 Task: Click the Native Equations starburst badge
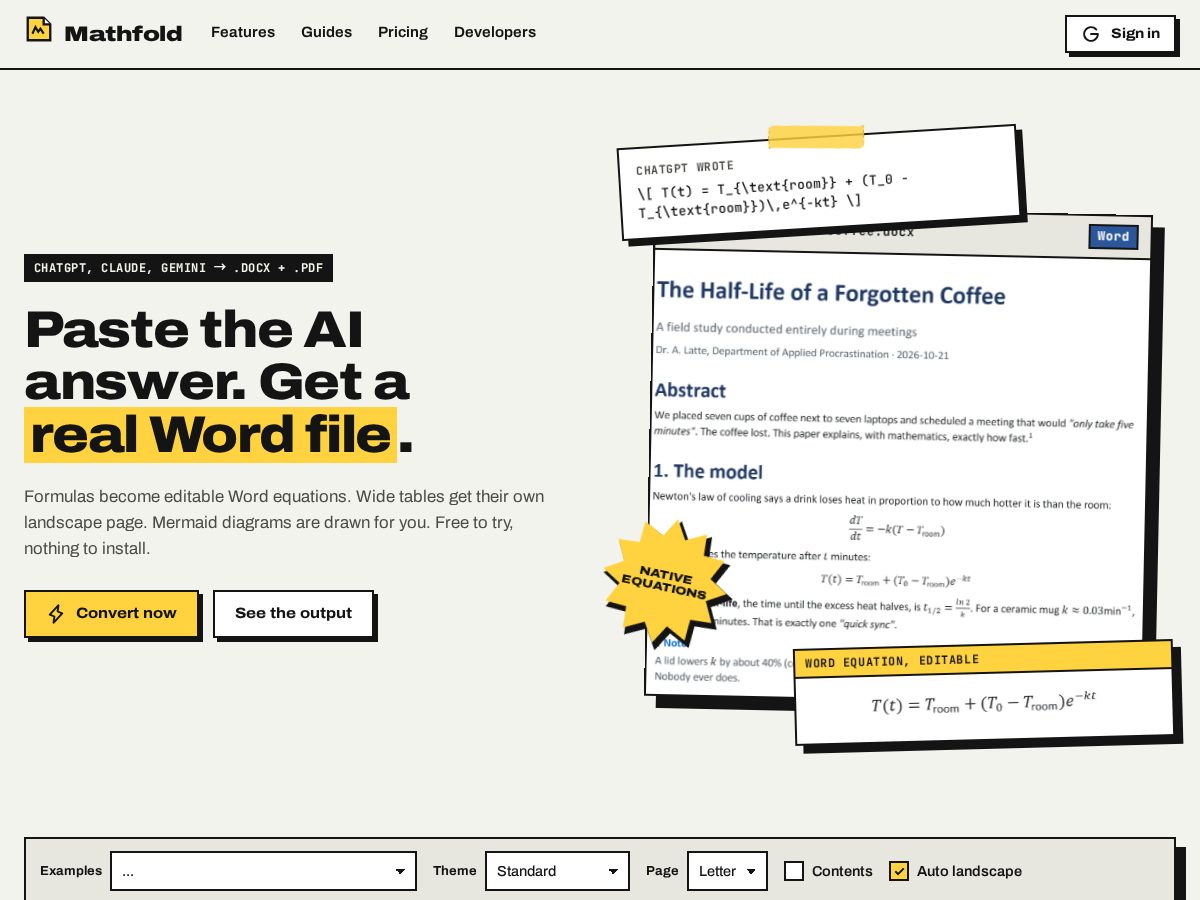[666, 582]
